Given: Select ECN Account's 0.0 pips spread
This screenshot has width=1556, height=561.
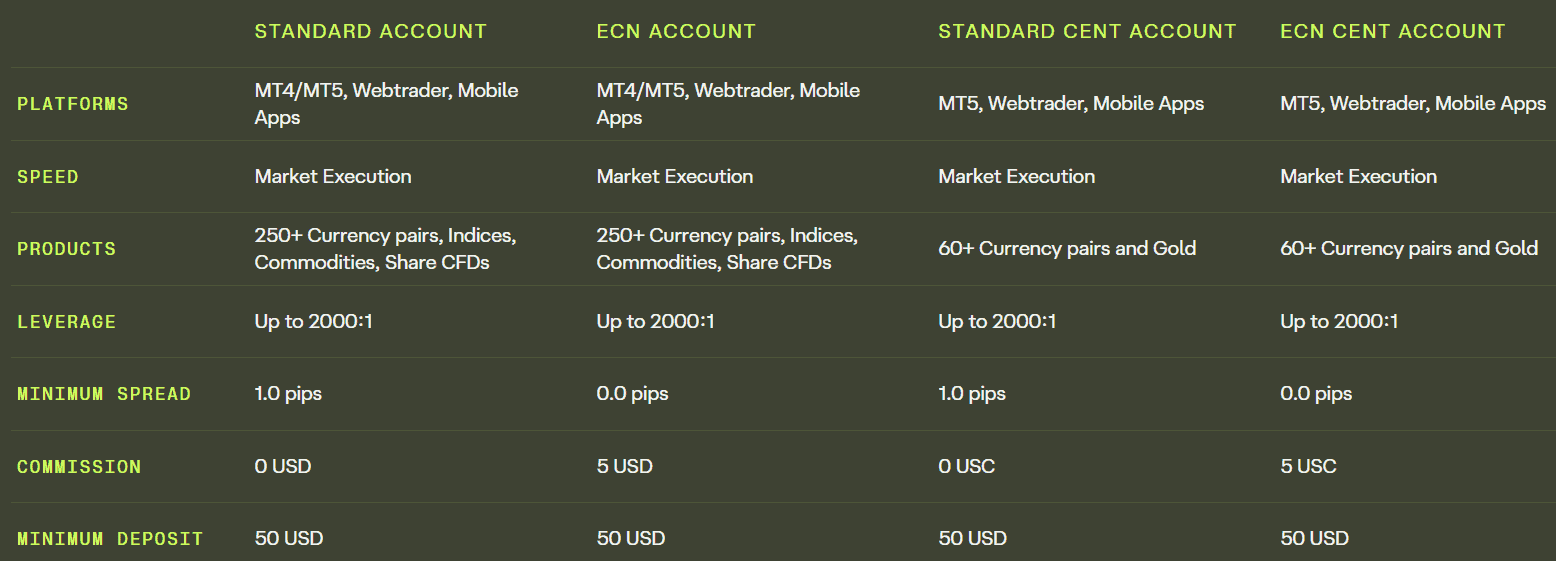Looking at the screenshot, I should tap(632, 394).
